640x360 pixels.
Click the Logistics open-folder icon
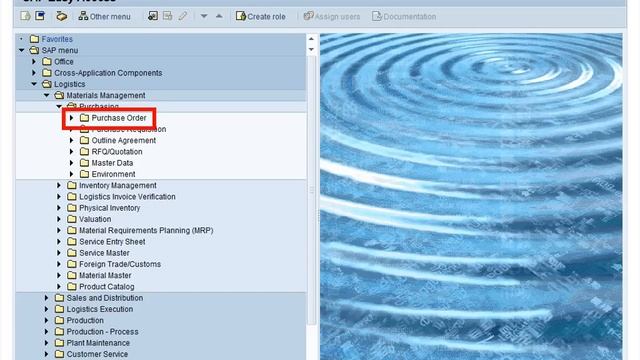[47, 84]
